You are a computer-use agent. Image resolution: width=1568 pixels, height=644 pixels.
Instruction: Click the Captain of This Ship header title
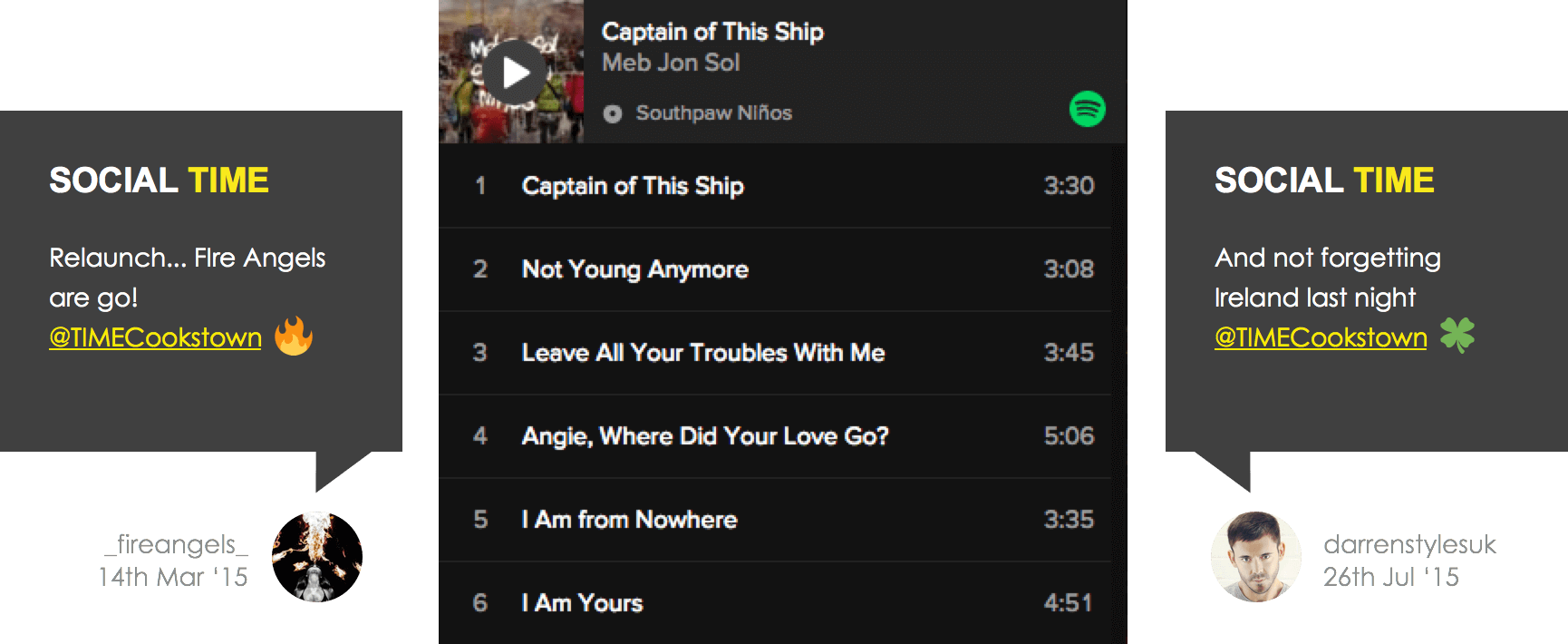pyautogui.click(x=712, y=32)
